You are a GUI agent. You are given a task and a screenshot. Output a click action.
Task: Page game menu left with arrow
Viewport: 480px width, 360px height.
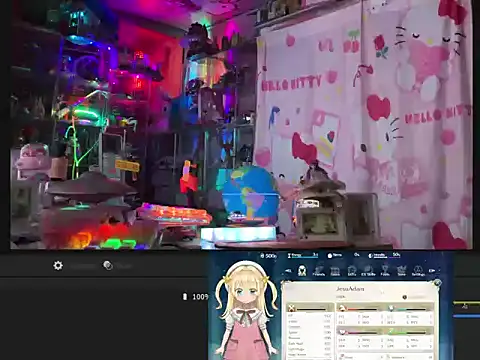pyautogui.click(x=289, y=271)
